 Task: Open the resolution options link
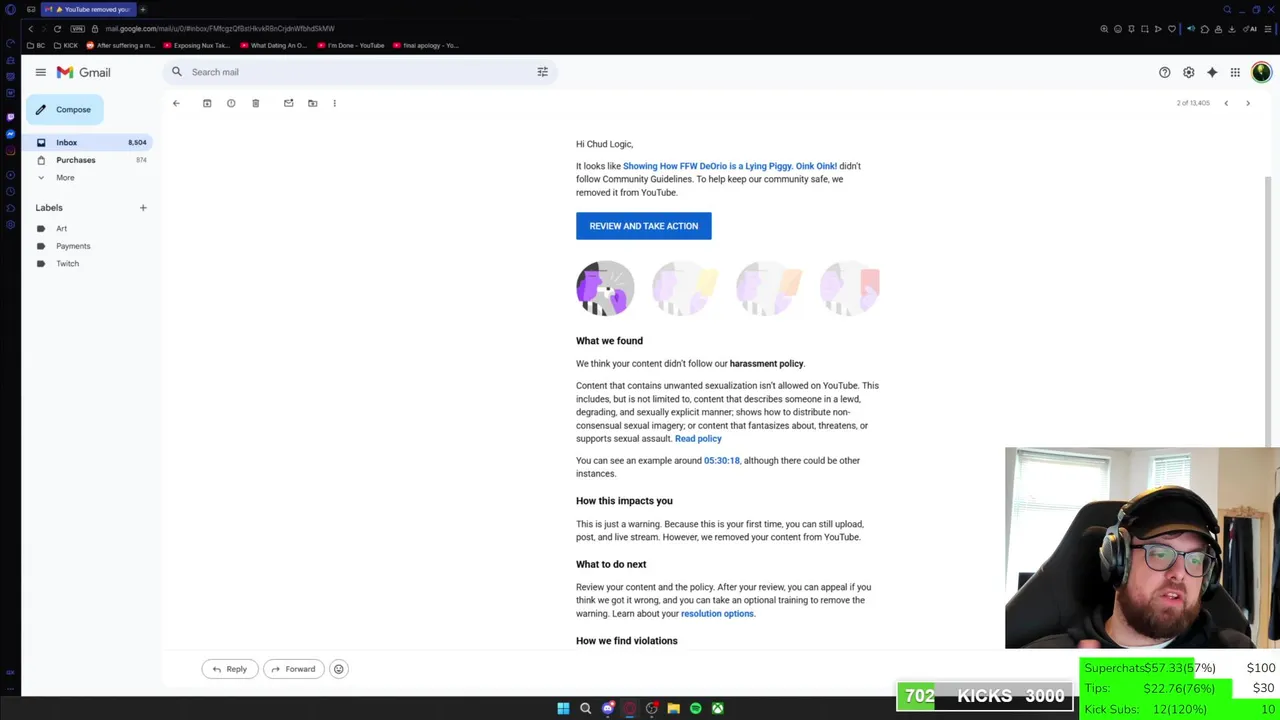[717, 614]
